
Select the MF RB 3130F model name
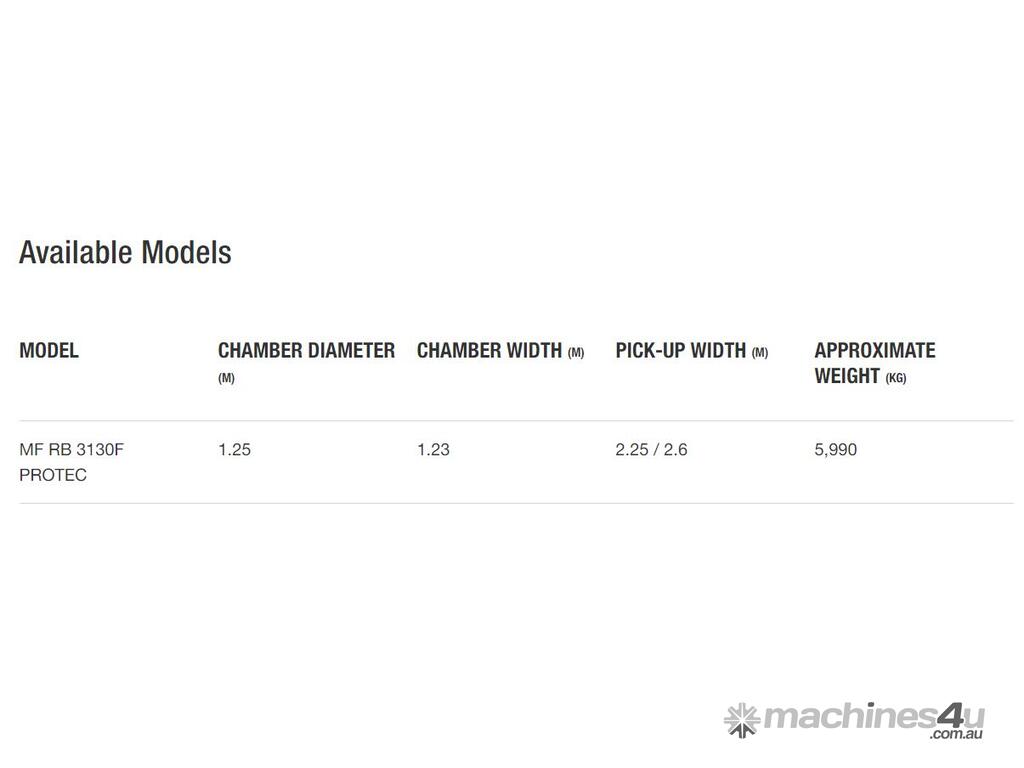coord(72,449)
